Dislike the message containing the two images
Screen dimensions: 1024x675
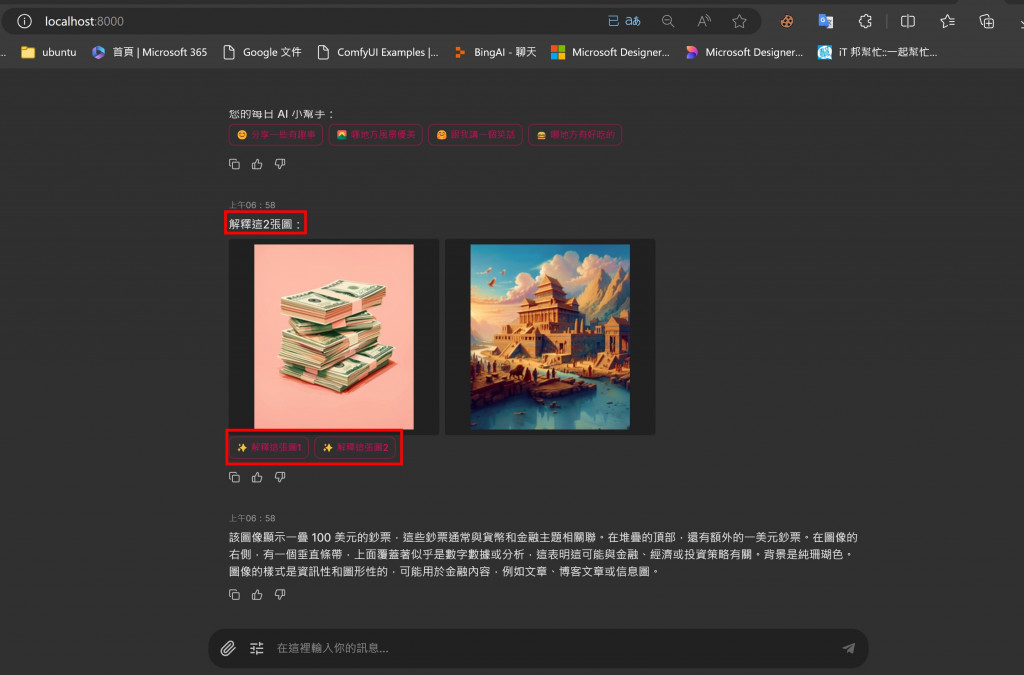pyautogui.click(x=280, y=477)
